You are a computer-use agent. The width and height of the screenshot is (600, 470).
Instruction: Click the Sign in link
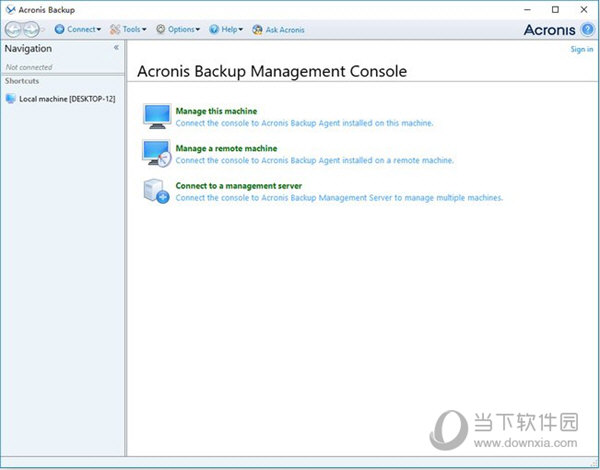(x=582, y=49)
